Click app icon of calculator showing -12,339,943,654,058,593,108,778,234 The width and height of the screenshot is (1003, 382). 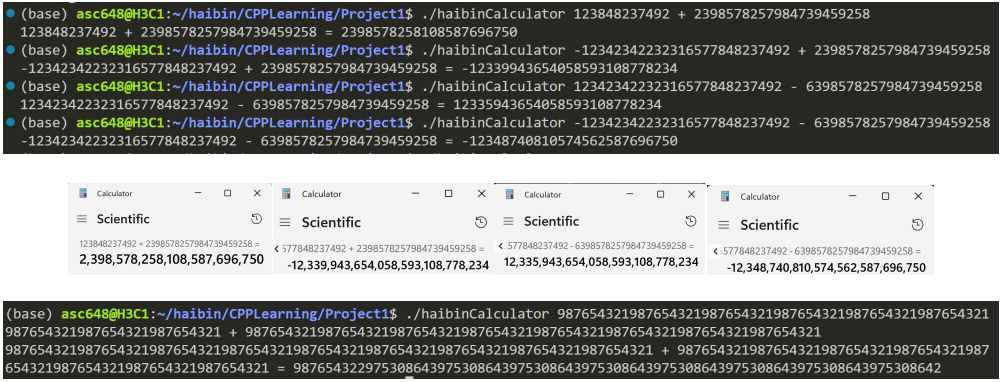click(x=287, y=194)
